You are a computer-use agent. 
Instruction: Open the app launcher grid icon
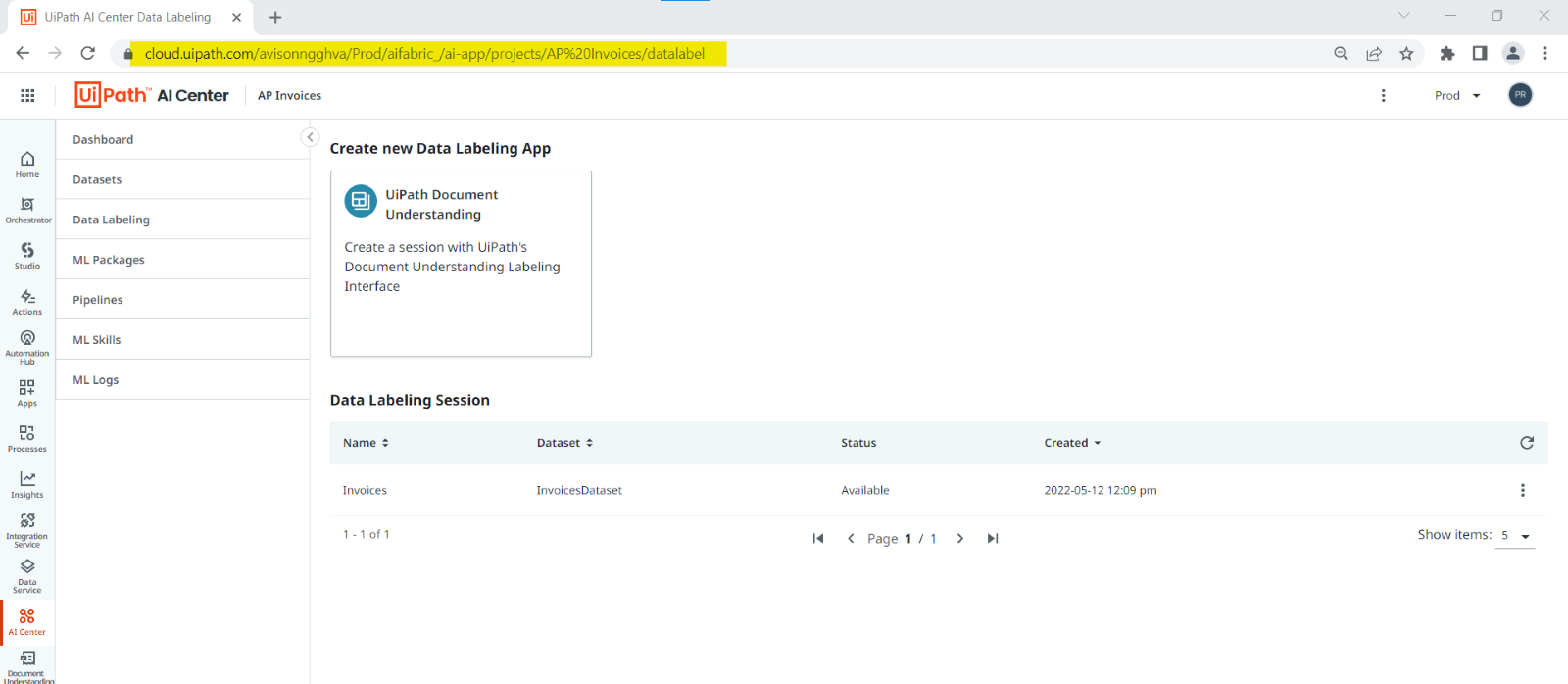27,95
